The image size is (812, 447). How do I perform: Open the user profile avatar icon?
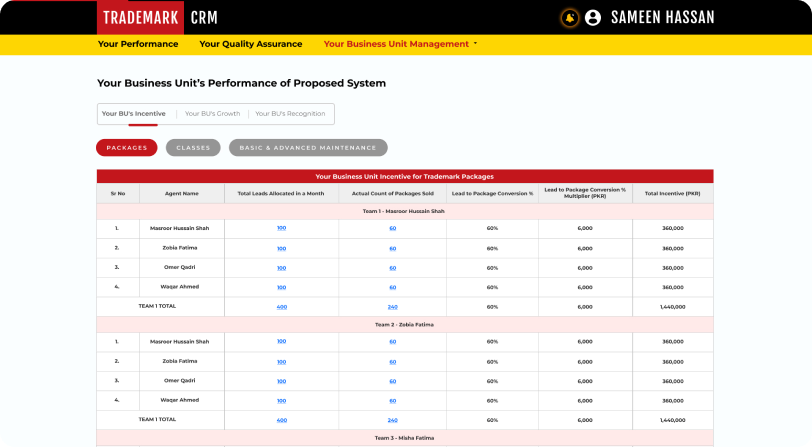tap(593, 17)
